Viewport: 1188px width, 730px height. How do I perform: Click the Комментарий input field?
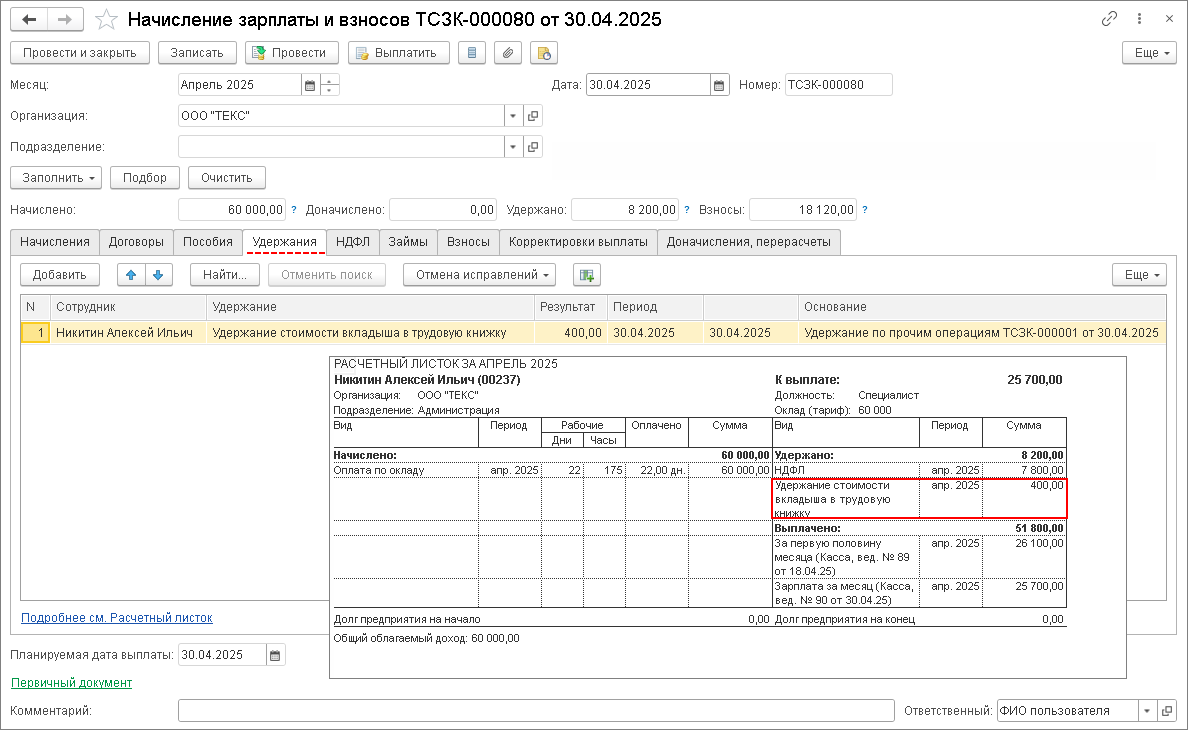click(x=535, y=711)
